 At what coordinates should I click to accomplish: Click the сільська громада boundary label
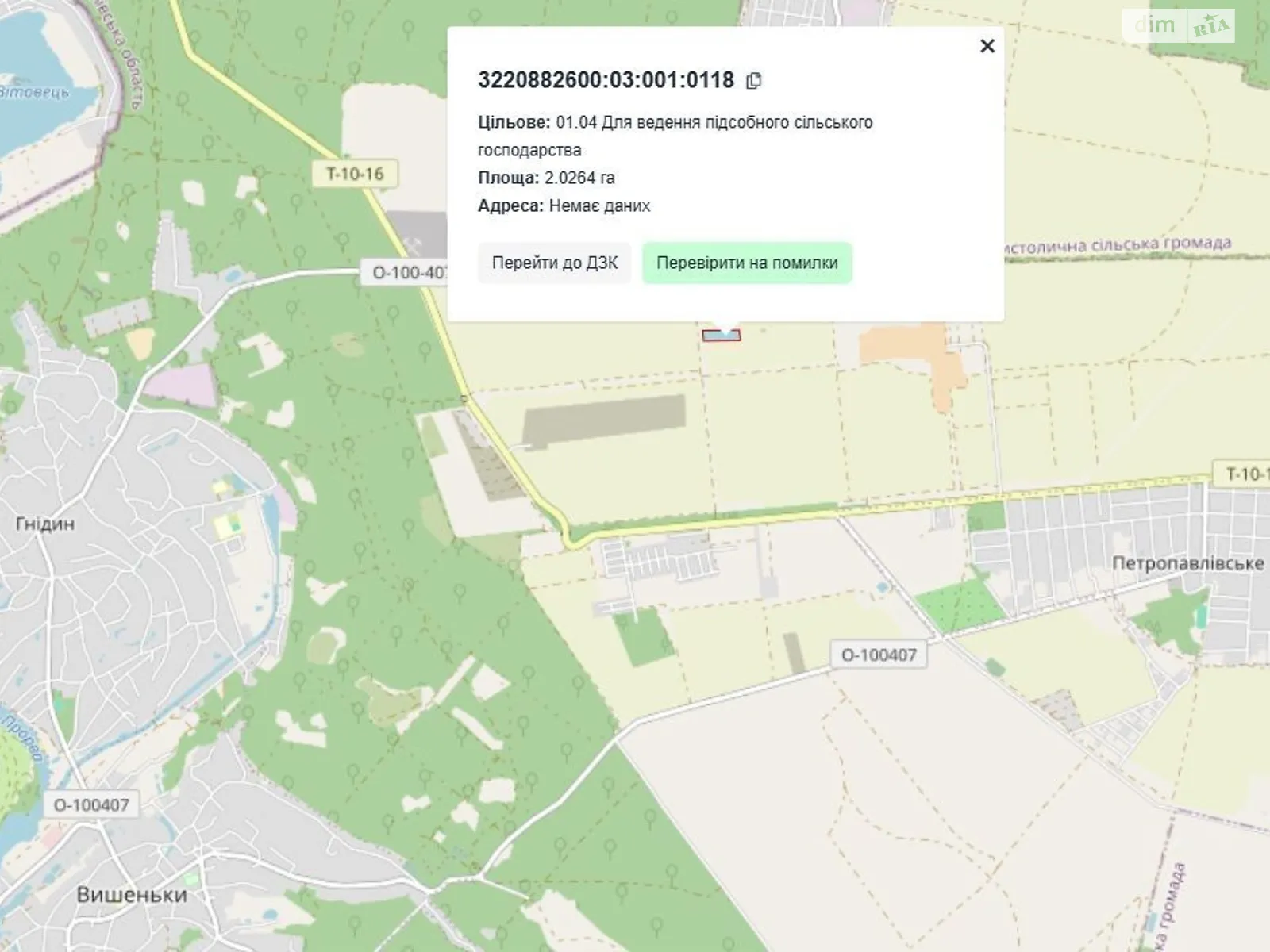[1119, 244]
